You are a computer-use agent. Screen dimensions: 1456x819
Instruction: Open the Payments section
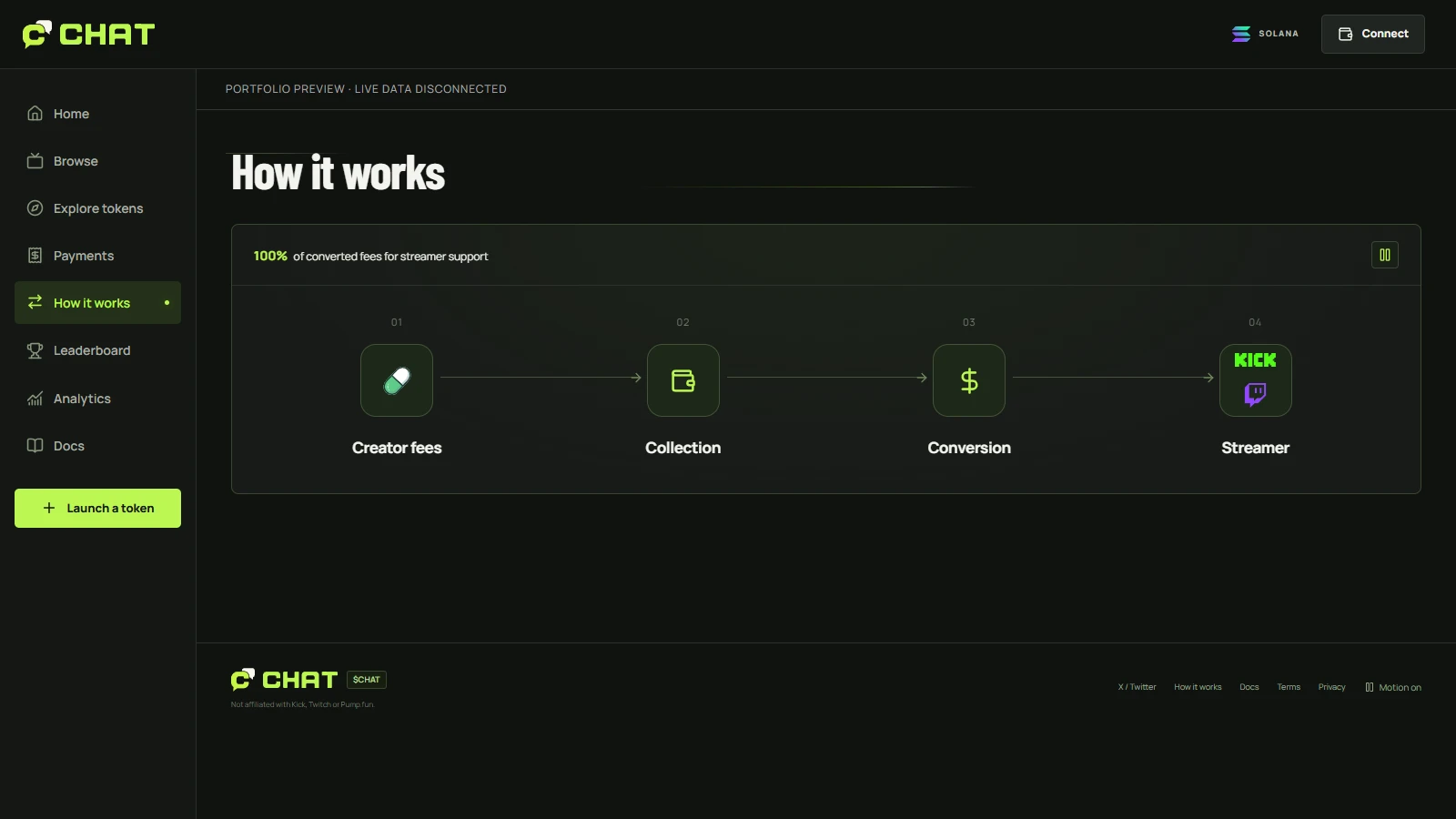pos(97,256)
